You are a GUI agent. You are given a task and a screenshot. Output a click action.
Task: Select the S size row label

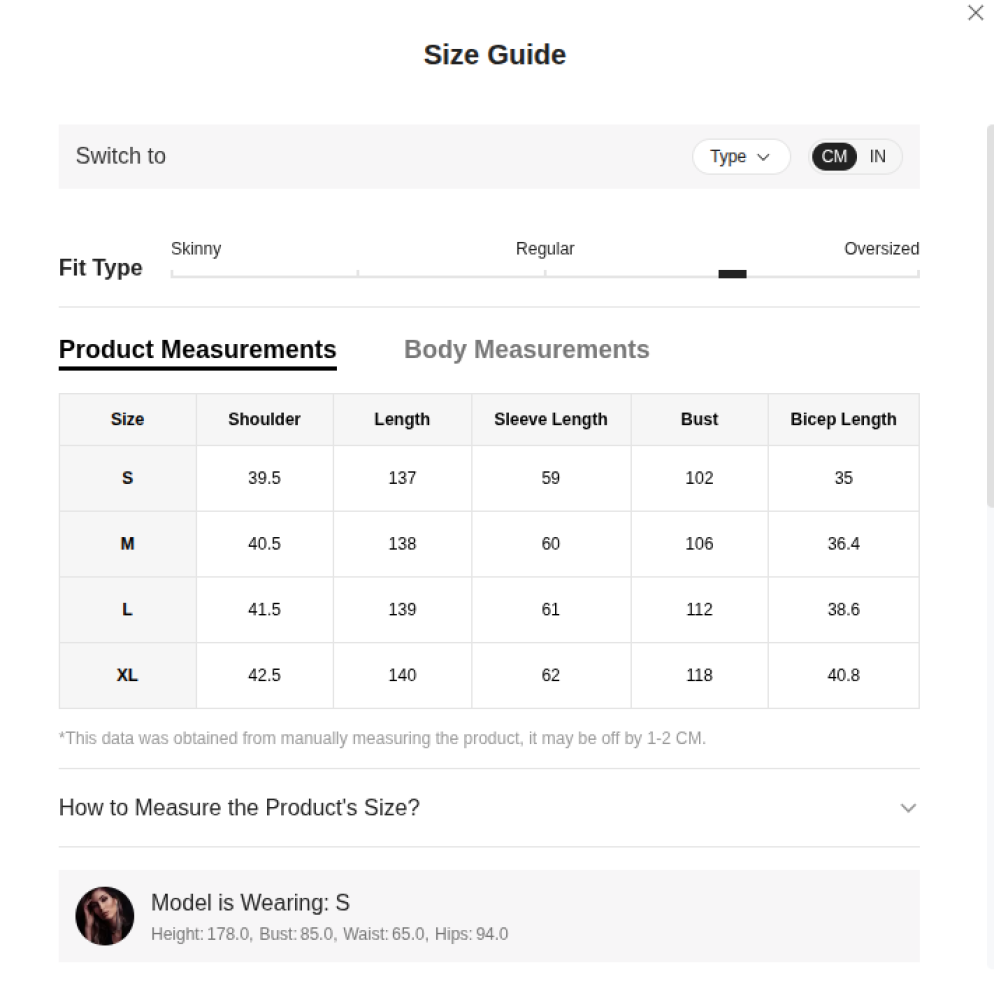coord(127,478)
